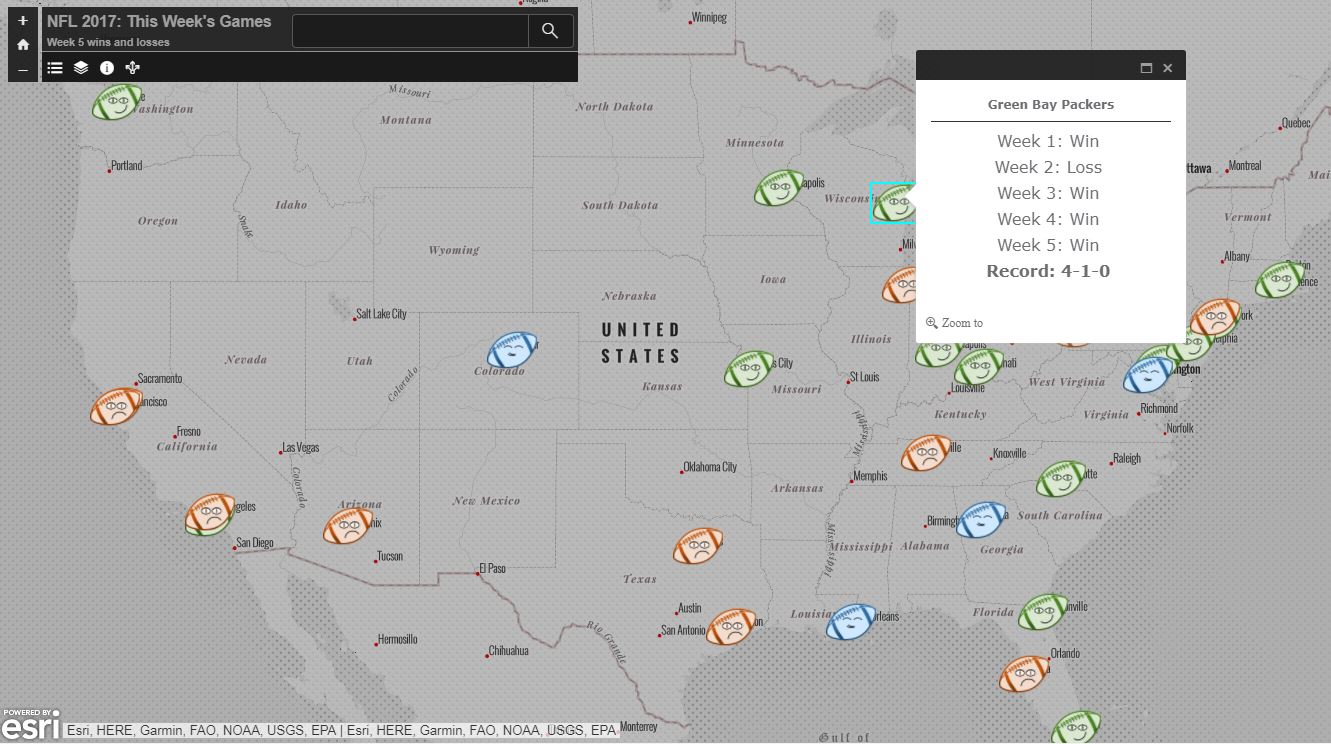The image size is (1331, 744).
Task: Select the Dallas orange football marker
Action: click(698, 546)
